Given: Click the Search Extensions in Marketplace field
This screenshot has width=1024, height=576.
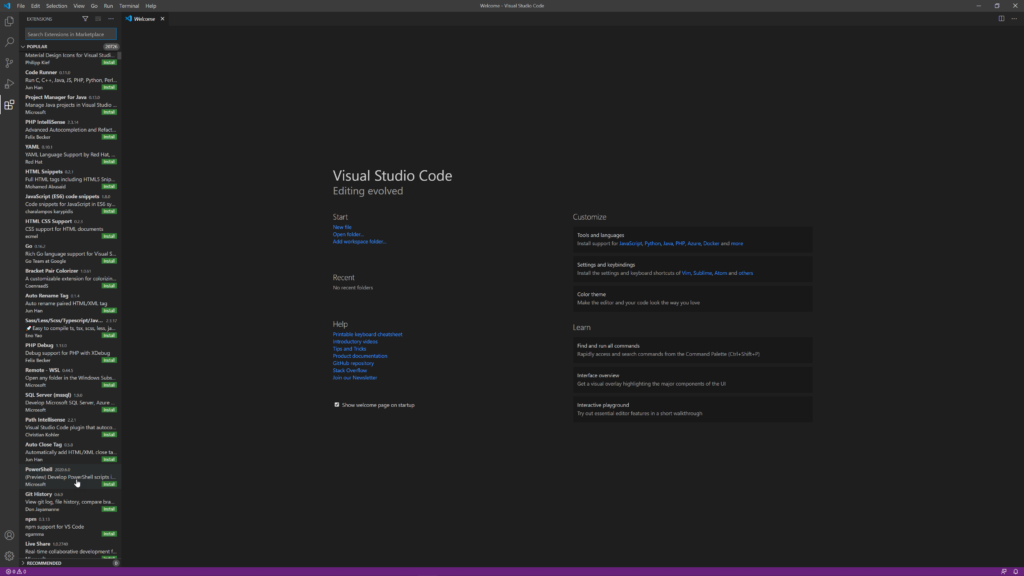Looking at the screenshot, I should click(x=71, y=34).
